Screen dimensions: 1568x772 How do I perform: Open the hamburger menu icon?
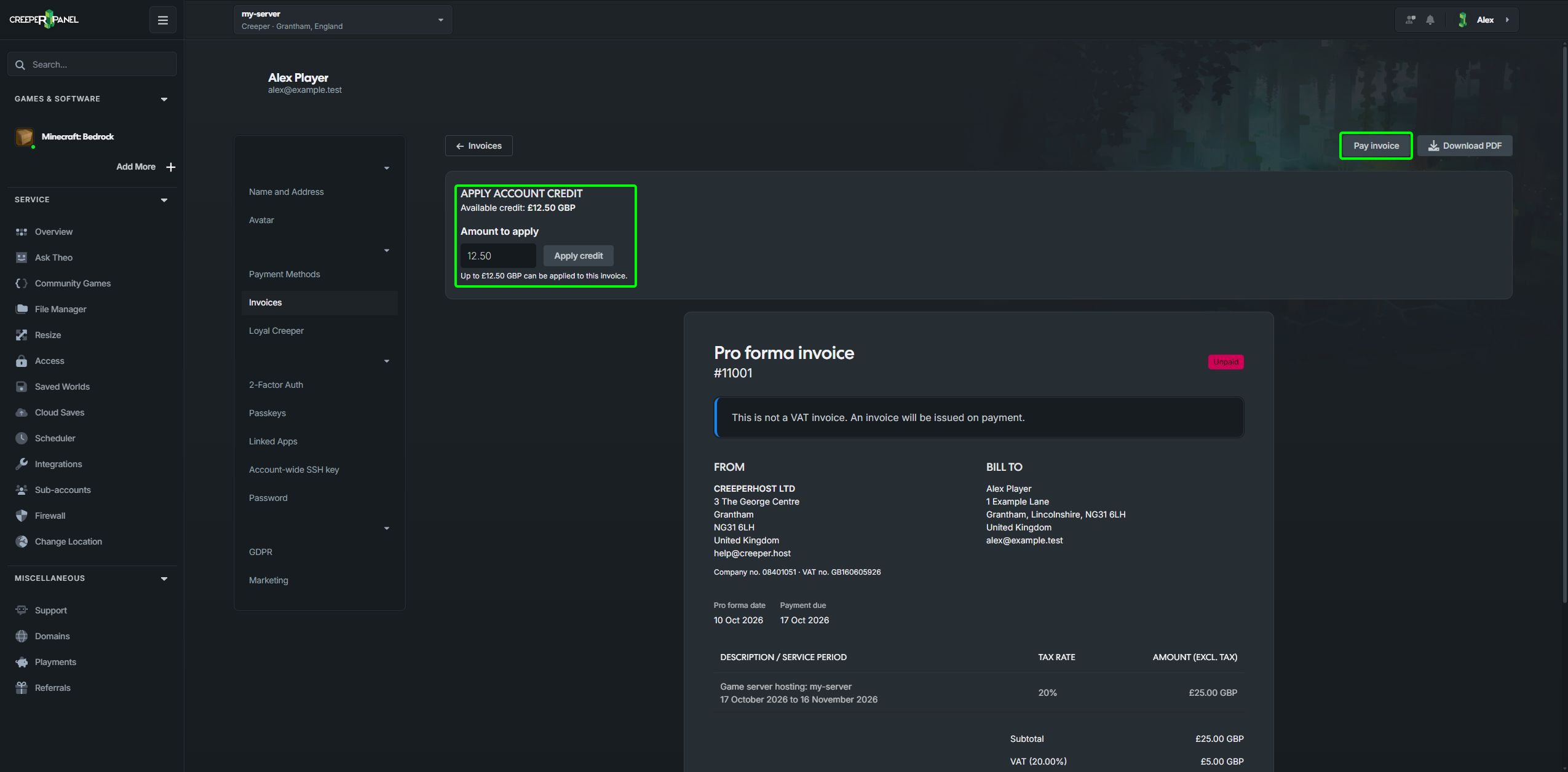pos(163,20)
